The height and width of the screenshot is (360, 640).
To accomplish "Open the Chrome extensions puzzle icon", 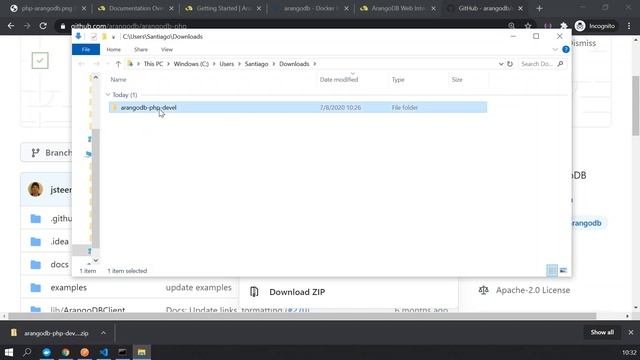I will [x=564, y=26].
